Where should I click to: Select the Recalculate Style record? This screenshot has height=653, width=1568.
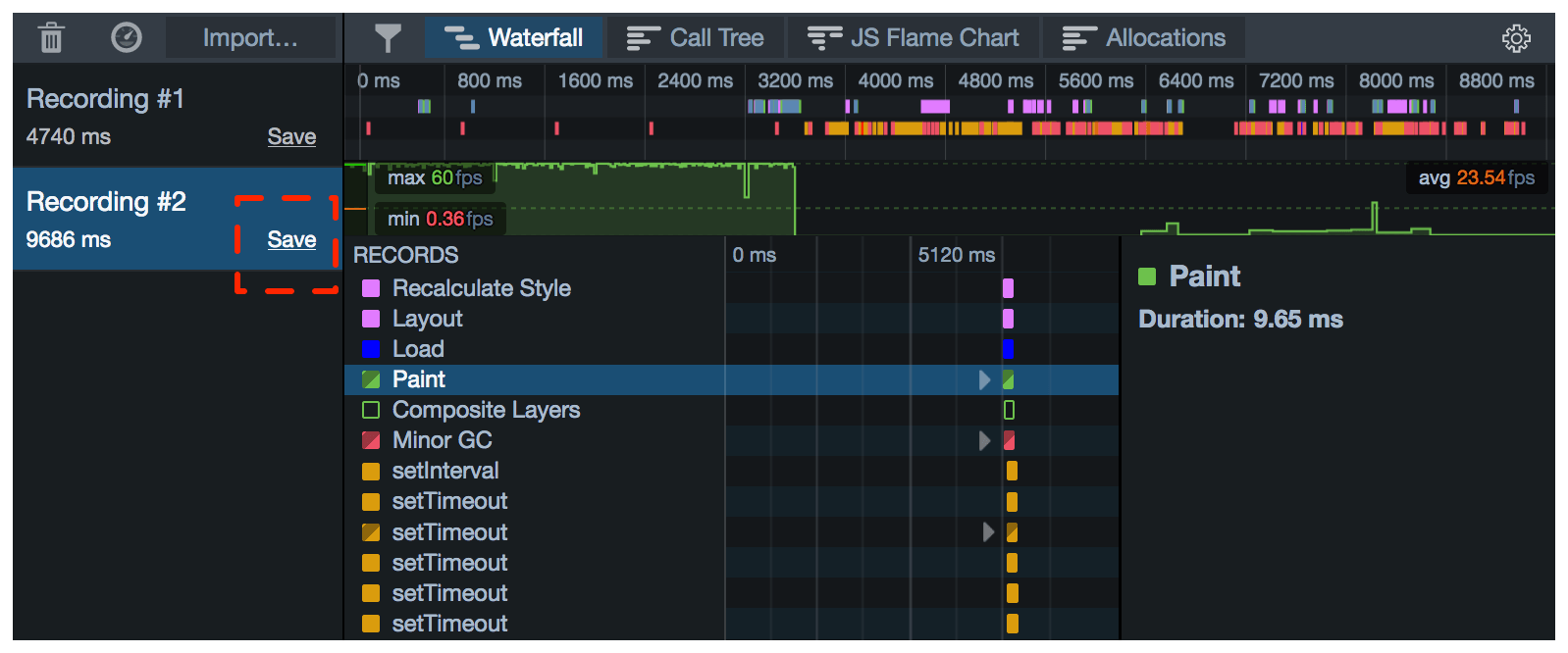(x=481, y=288)
